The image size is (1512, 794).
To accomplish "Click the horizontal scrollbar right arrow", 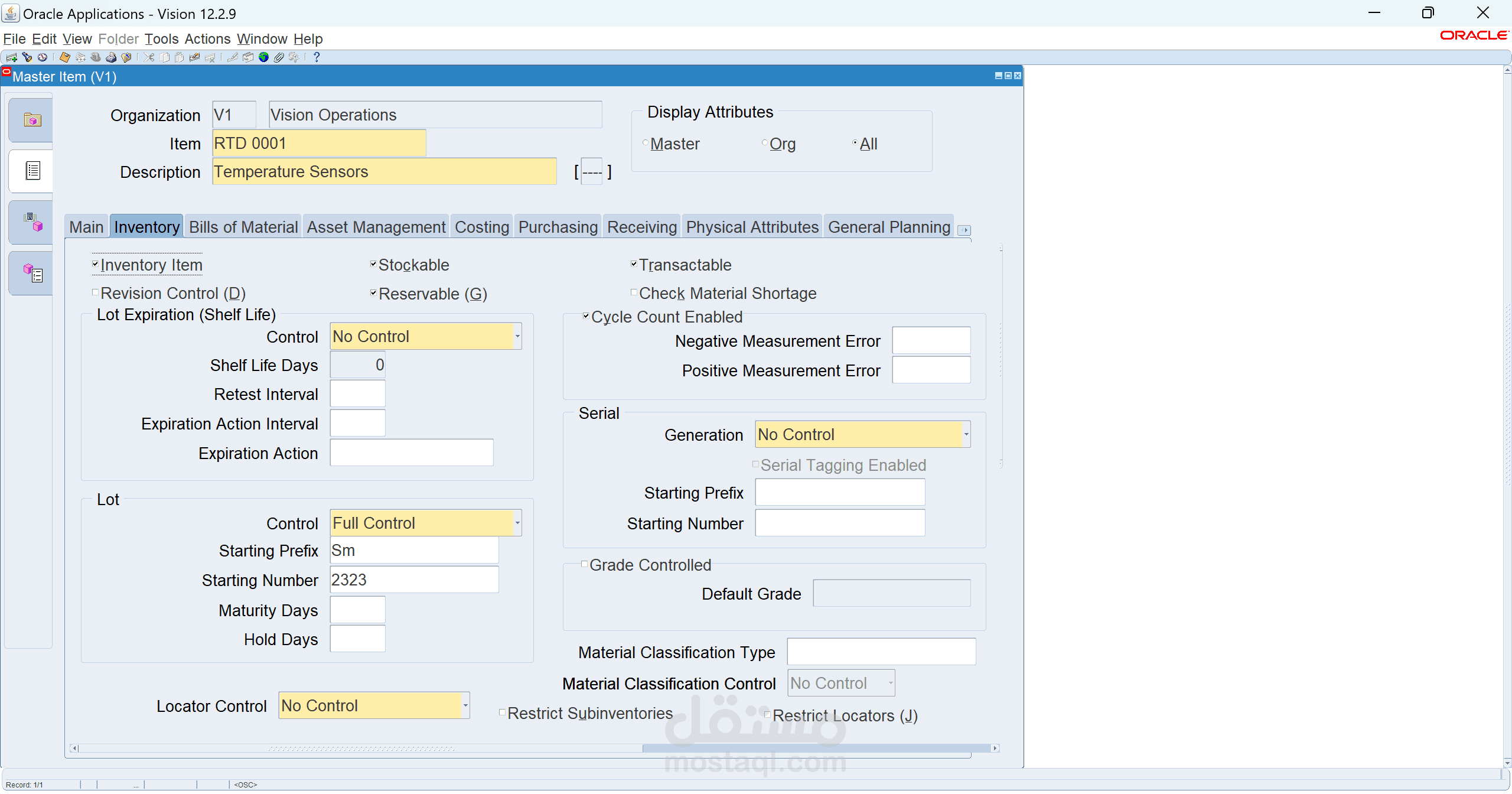I will [x=995, y=748].
